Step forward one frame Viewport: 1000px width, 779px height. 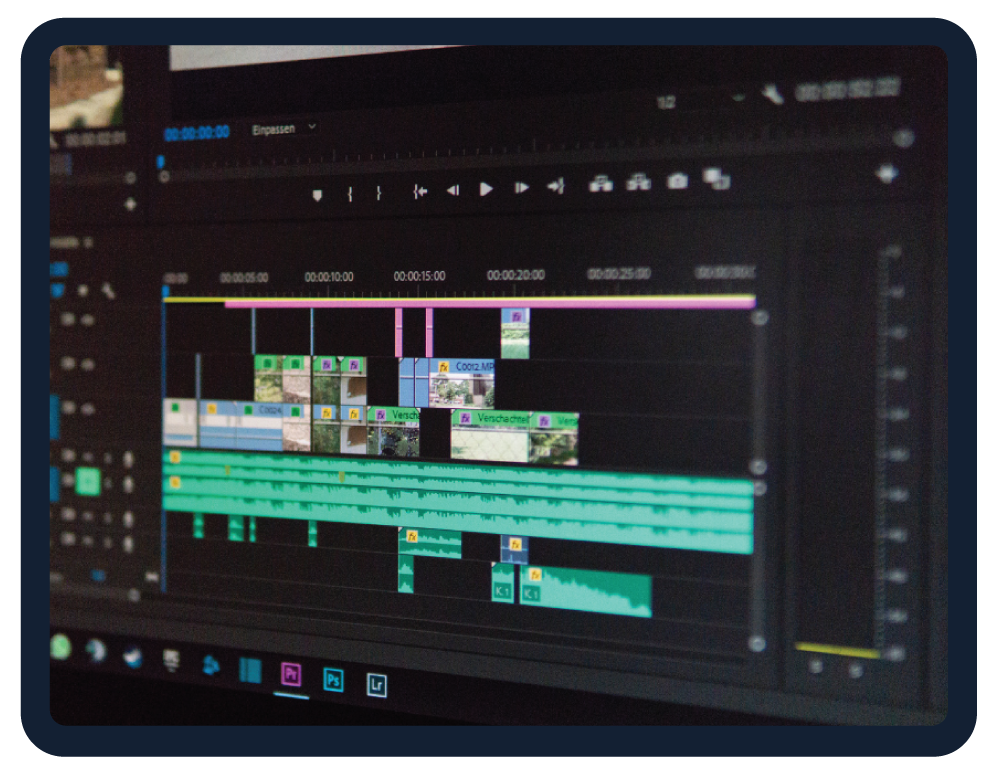[x=521, y=188]
